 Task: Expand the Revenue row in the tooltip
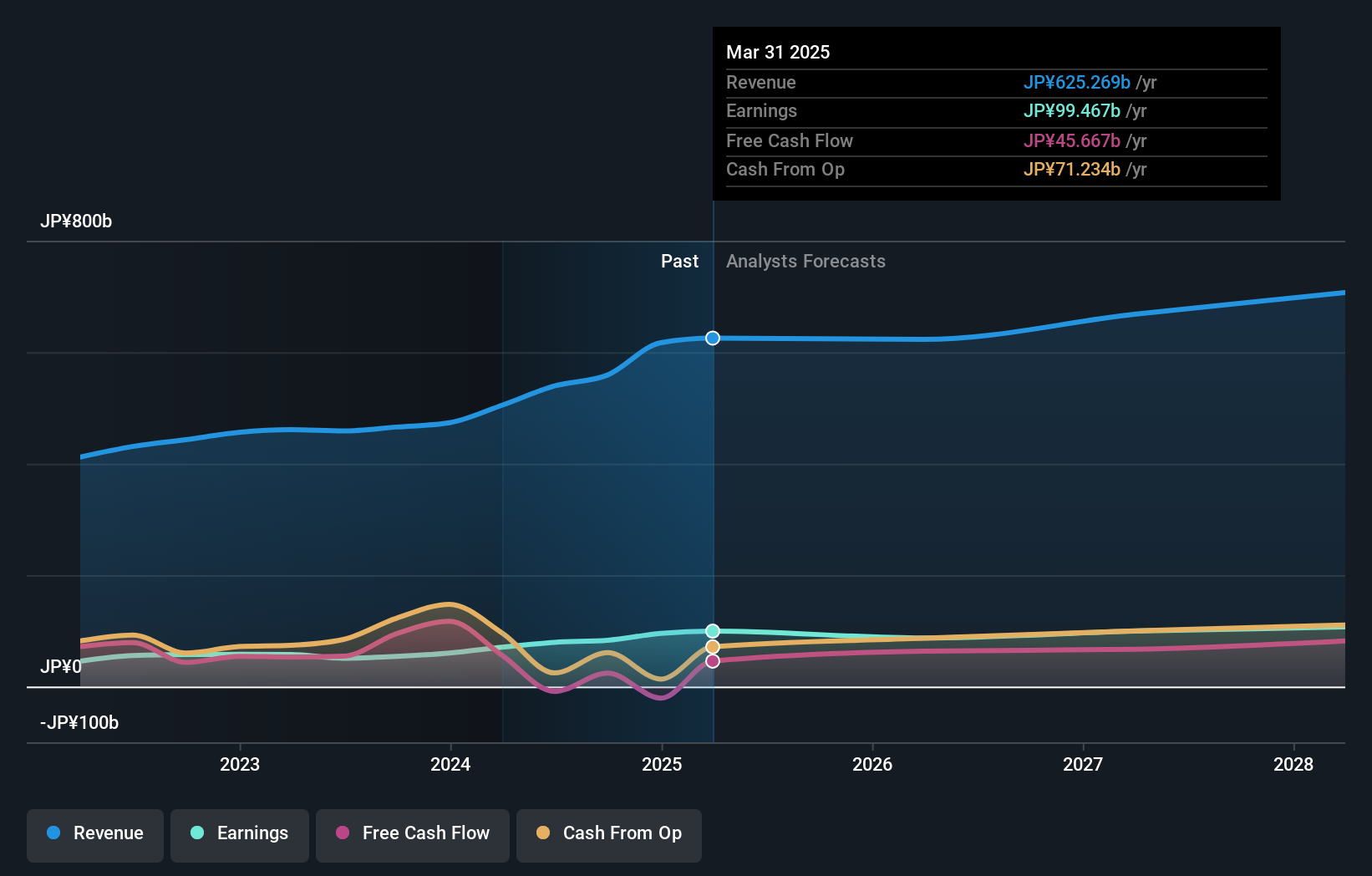(x=994, y=83)
